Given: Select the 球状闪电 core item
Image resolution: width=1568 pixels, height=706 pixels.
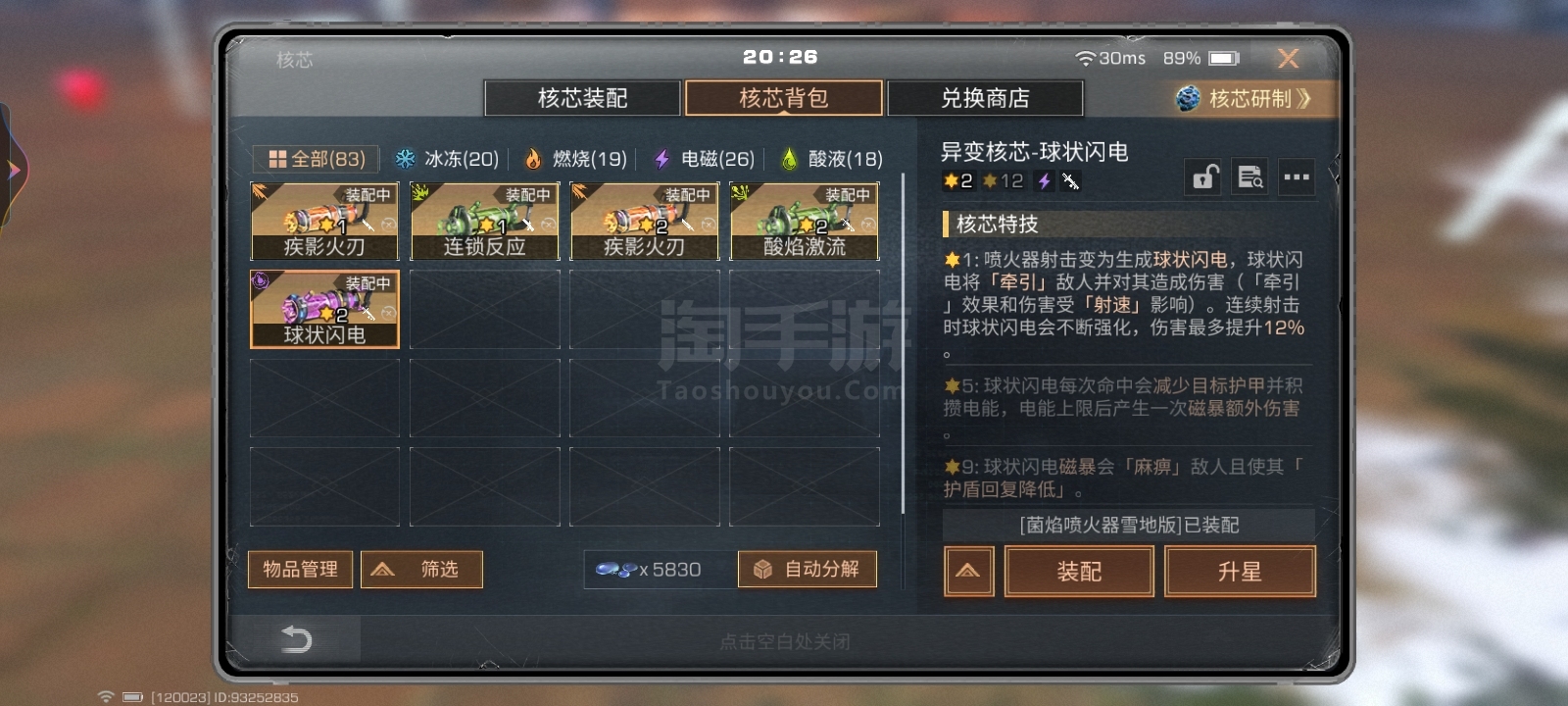Looking at the screenshot, I should [324, 310].
